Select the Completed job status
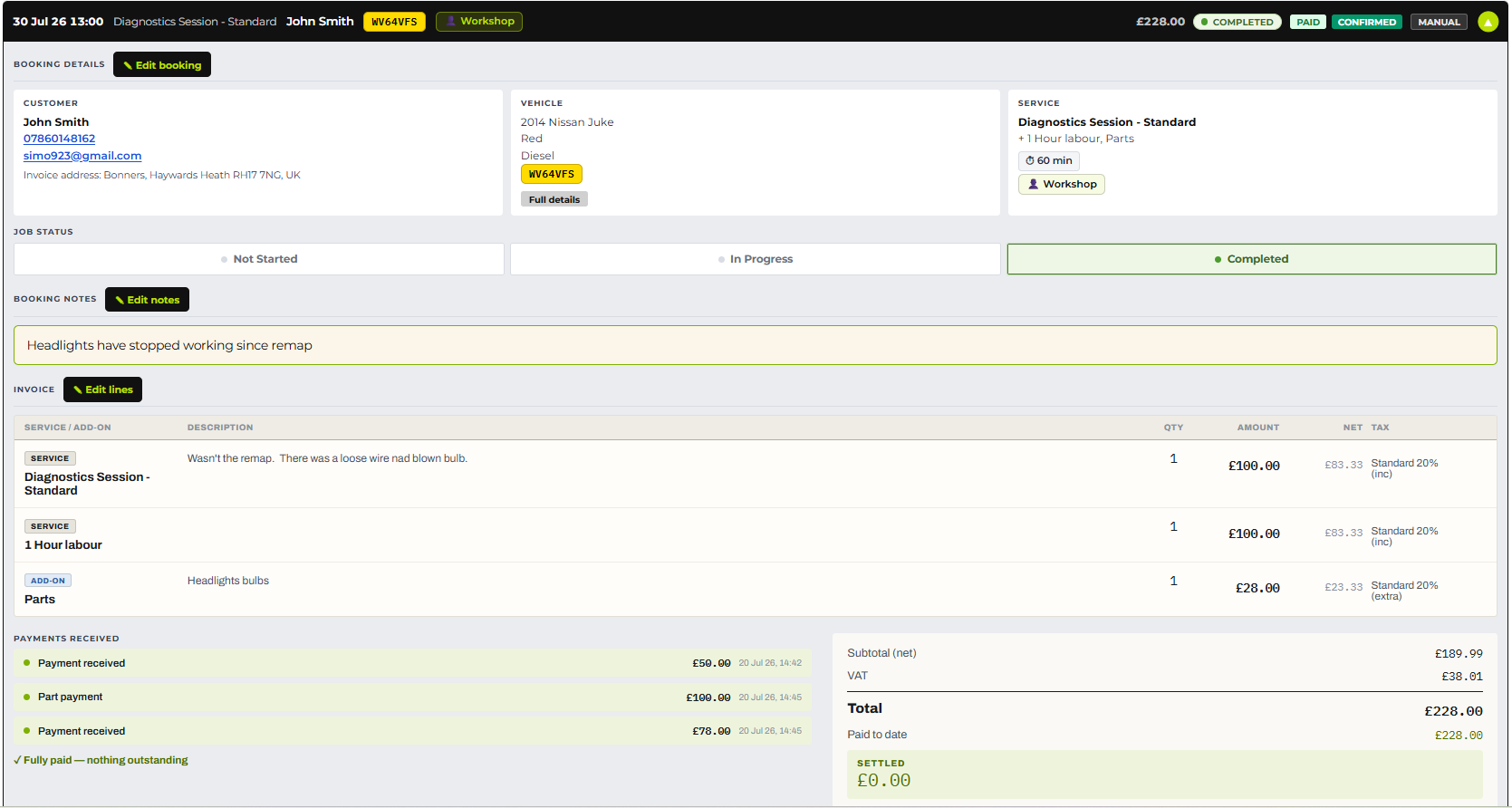Image resolution: width=1512 pixels, height=808 pixels. point(1252,259)
